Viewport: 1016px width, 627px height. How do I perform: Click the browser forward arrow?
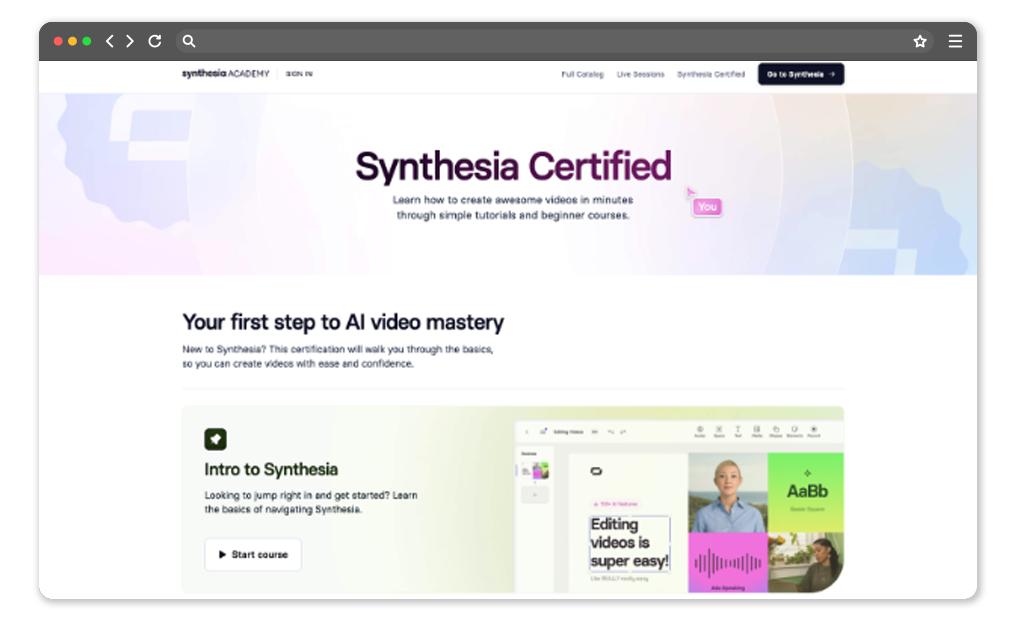point(130,41)
